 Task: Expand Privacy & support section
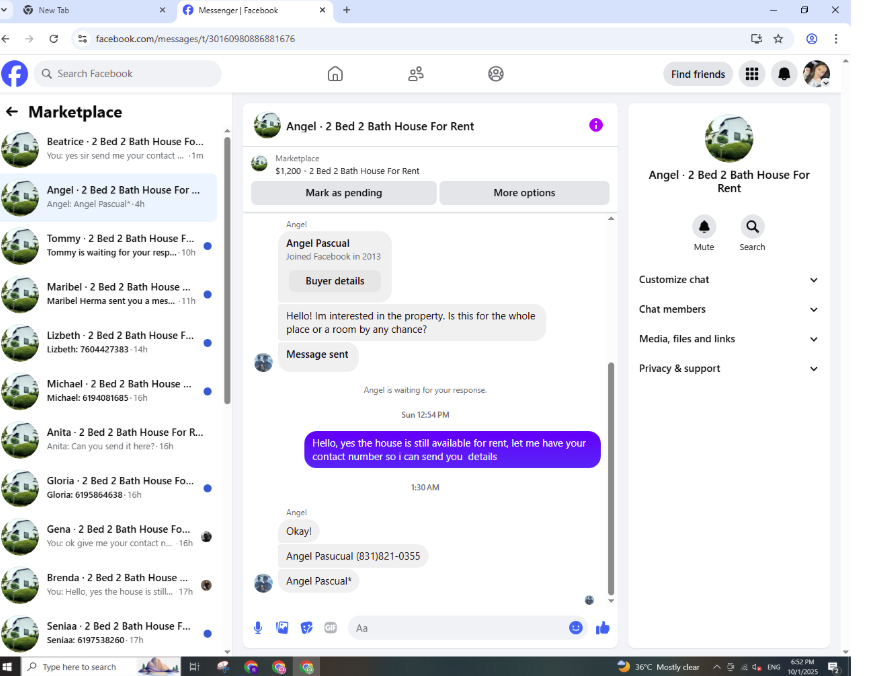pos(728,369)
